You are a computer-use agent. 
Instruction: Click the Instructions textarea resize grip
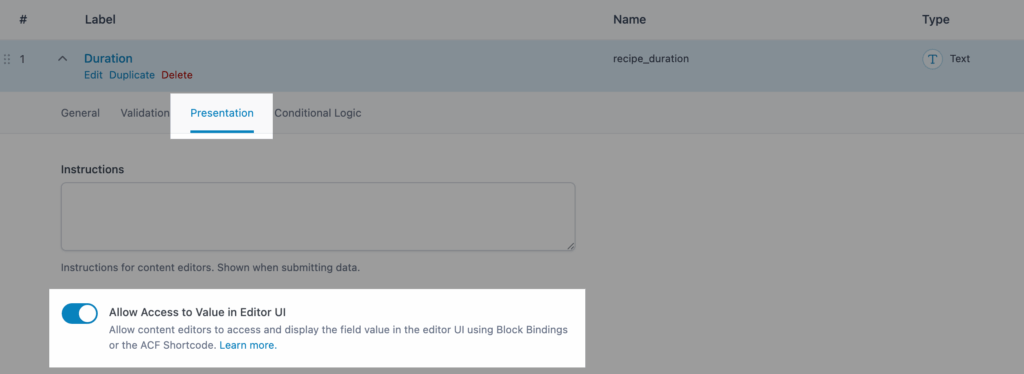coord(571,246)
